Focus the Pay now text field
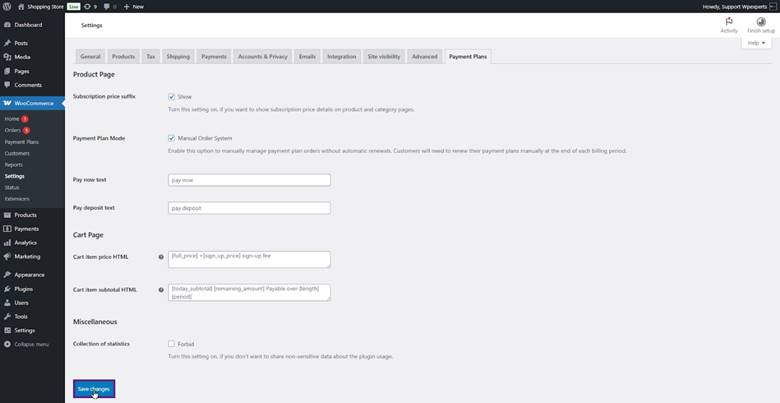This screenshot has width=780, height=403. [x=249, y=180]
